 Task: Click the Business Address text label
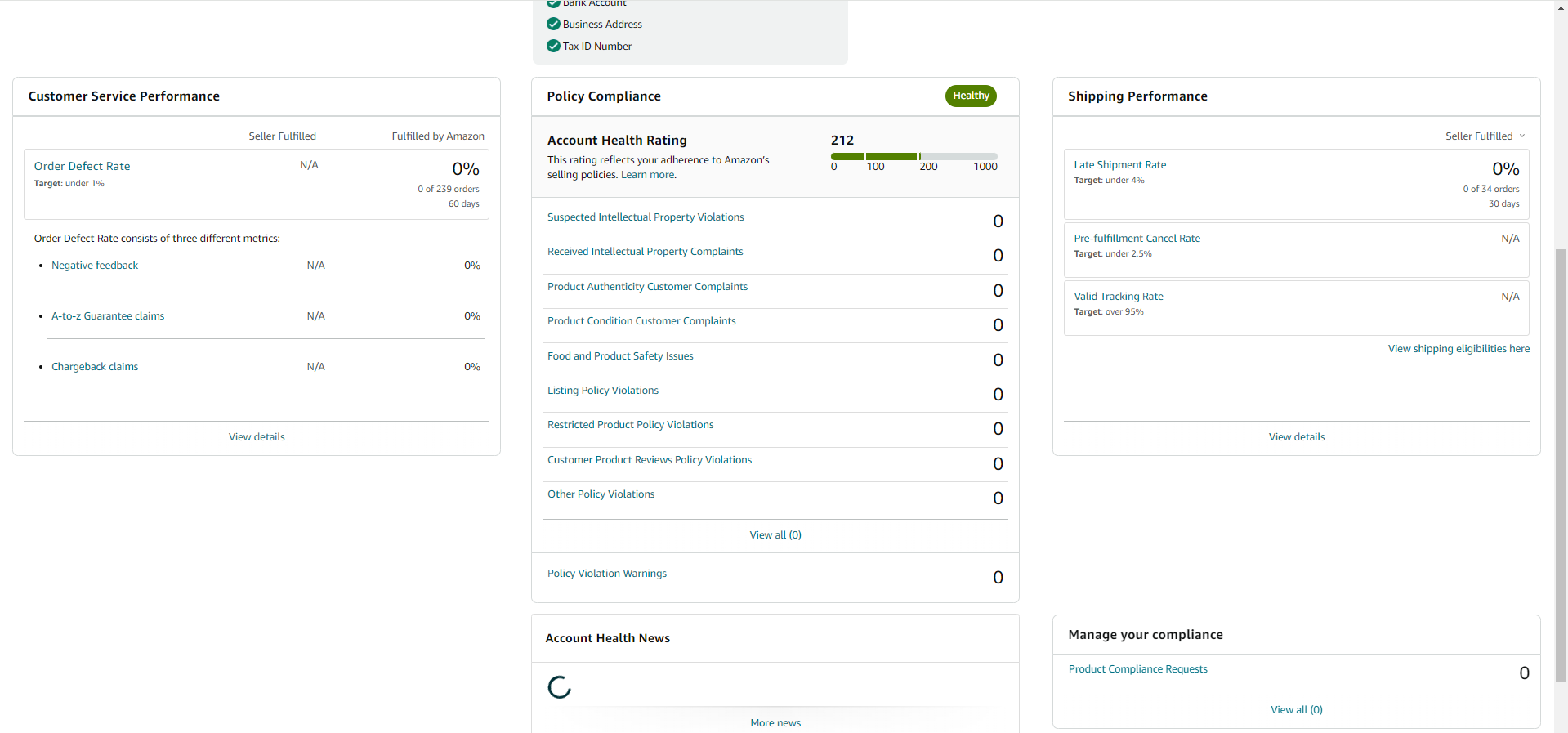pyautogui.click(x=602, y=25)
